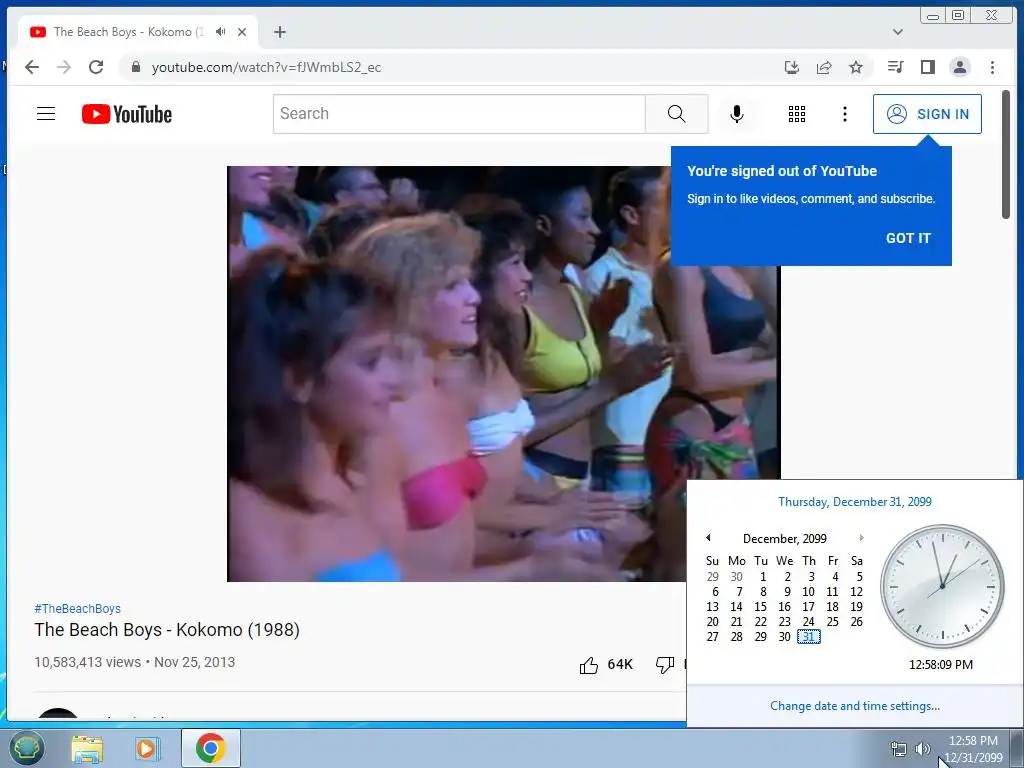Mute the tab via its speaker icon
Image resolution: width=1024 pixels, height=768 pixels.
tap(221, 31)
